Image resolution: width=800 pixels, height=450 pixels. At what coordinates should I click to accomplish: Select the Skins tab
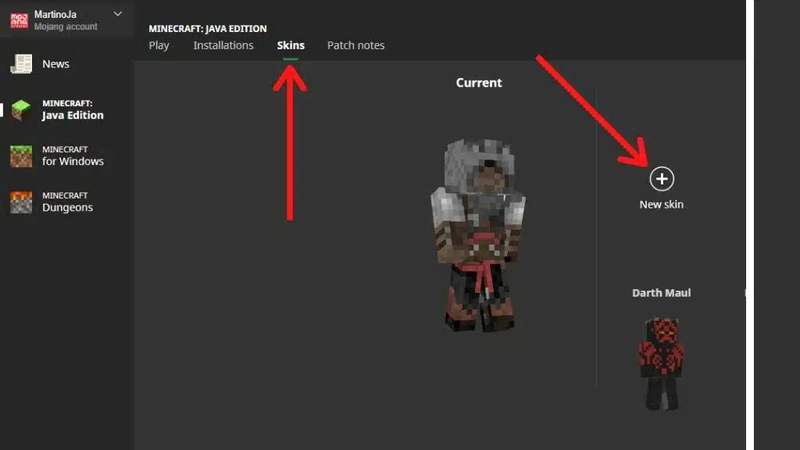(291, 45)
